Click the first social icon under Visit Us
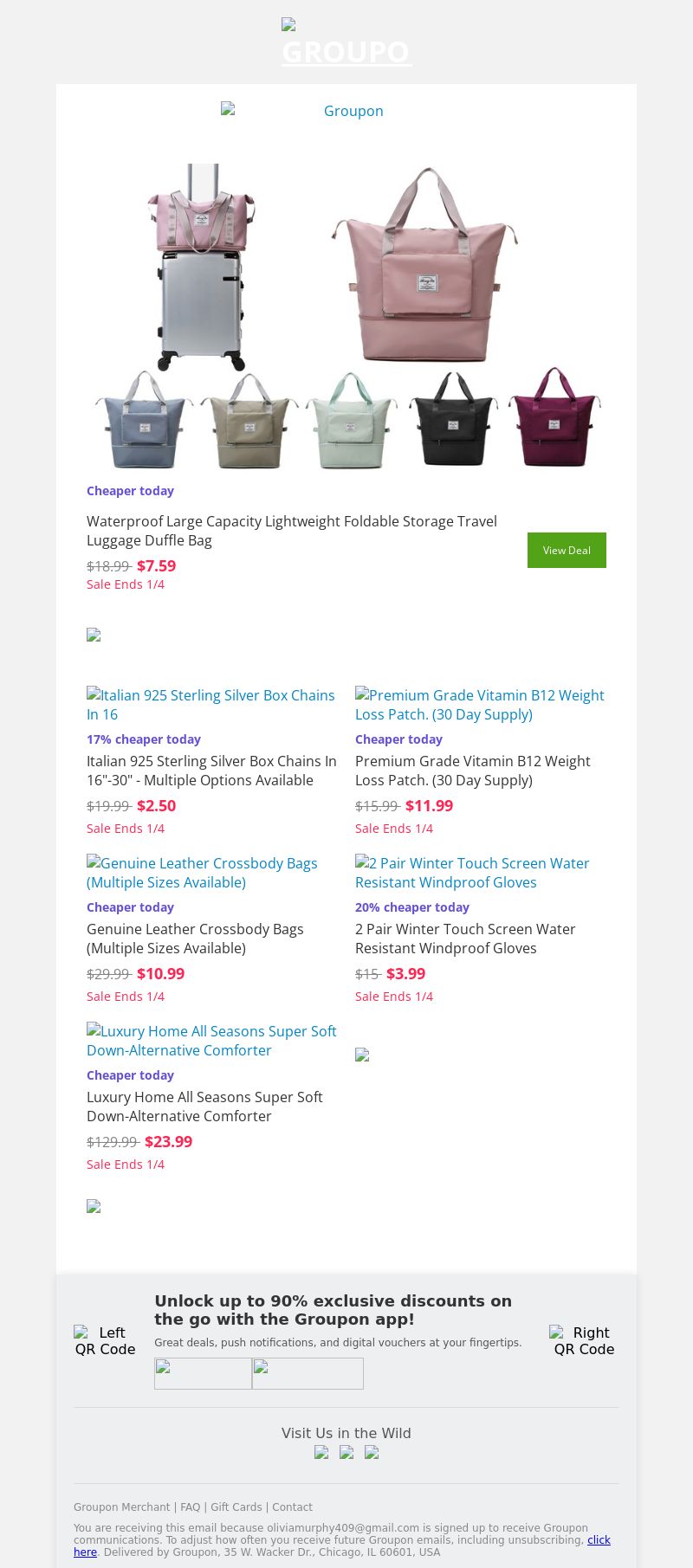This screenshot has width=693, height=1568. pyautogui.click(x=321, y=1453)
